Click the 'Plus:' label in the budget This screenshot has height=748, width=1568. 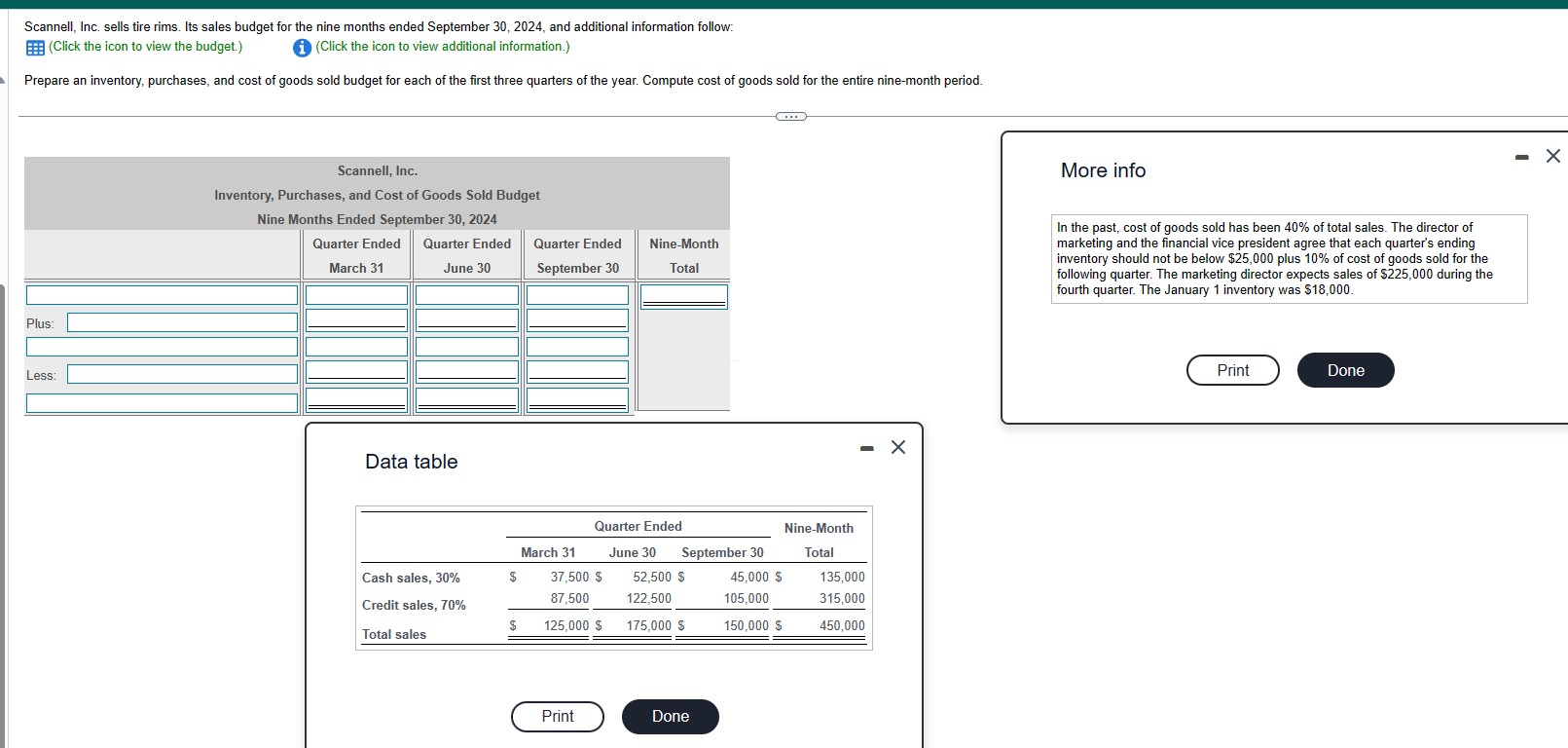[41, 323]
